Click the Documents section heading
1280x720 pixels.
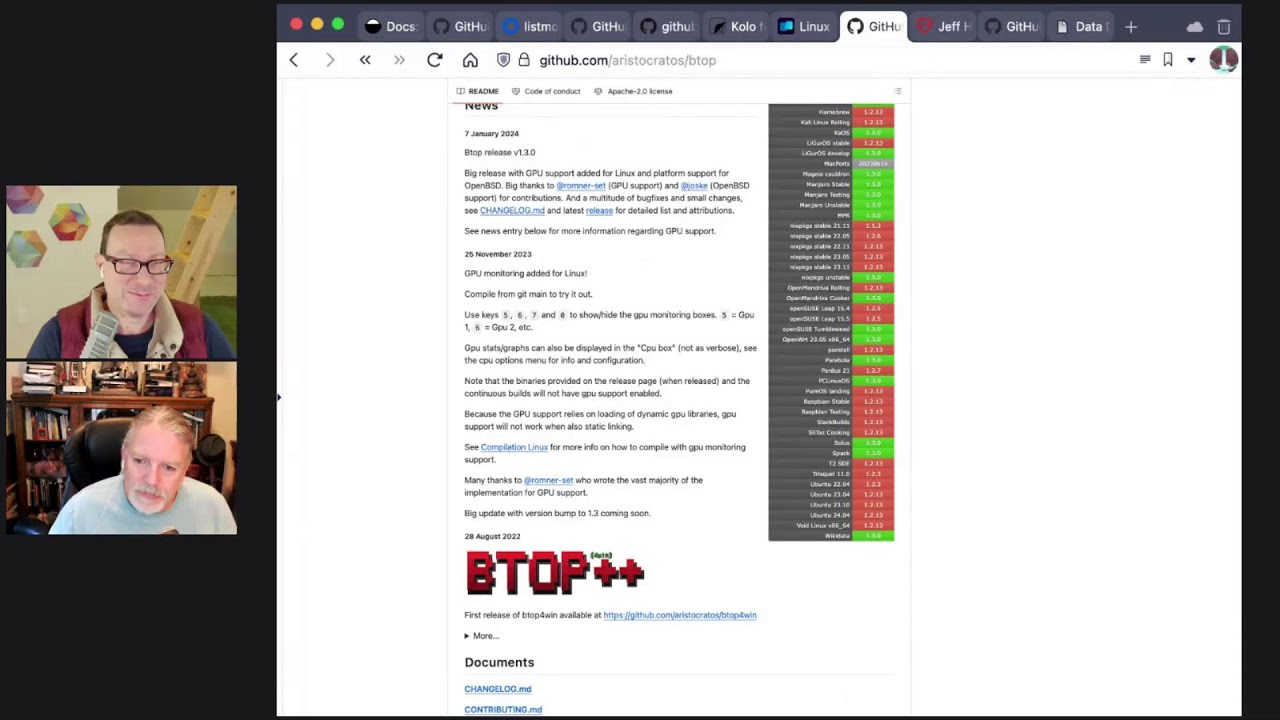pyautogui.click(x=499, y=662)
